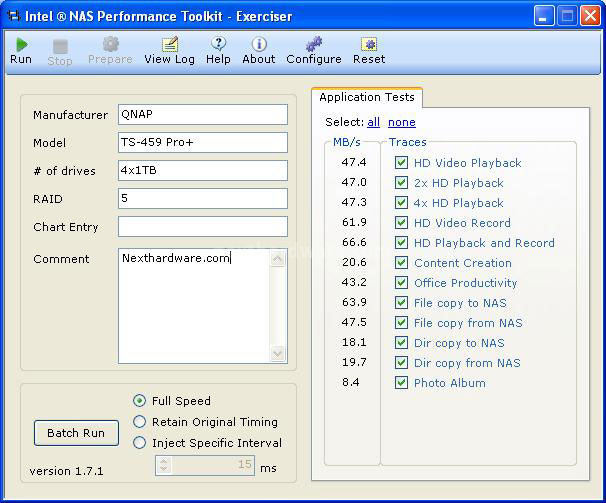Select the Full Speed radio option

(x=140, y=401)
